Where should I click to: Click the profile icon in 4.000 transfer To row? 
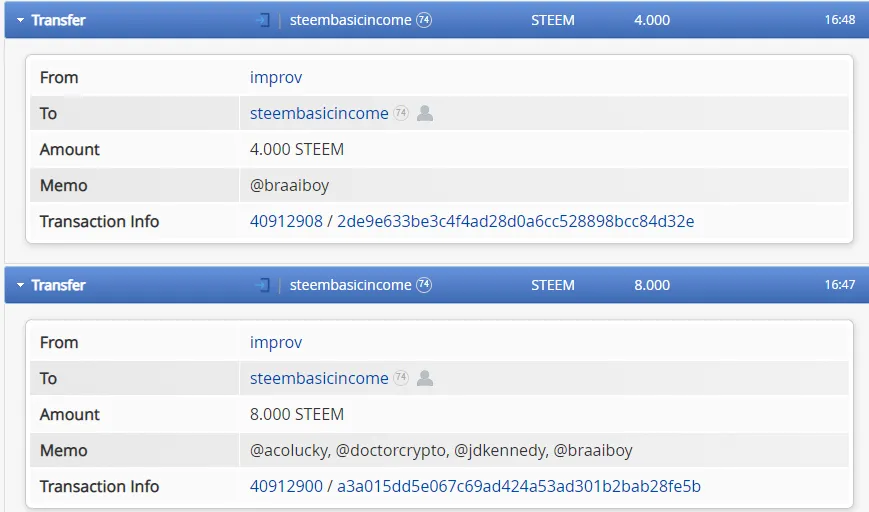click(x=425, y=113)
